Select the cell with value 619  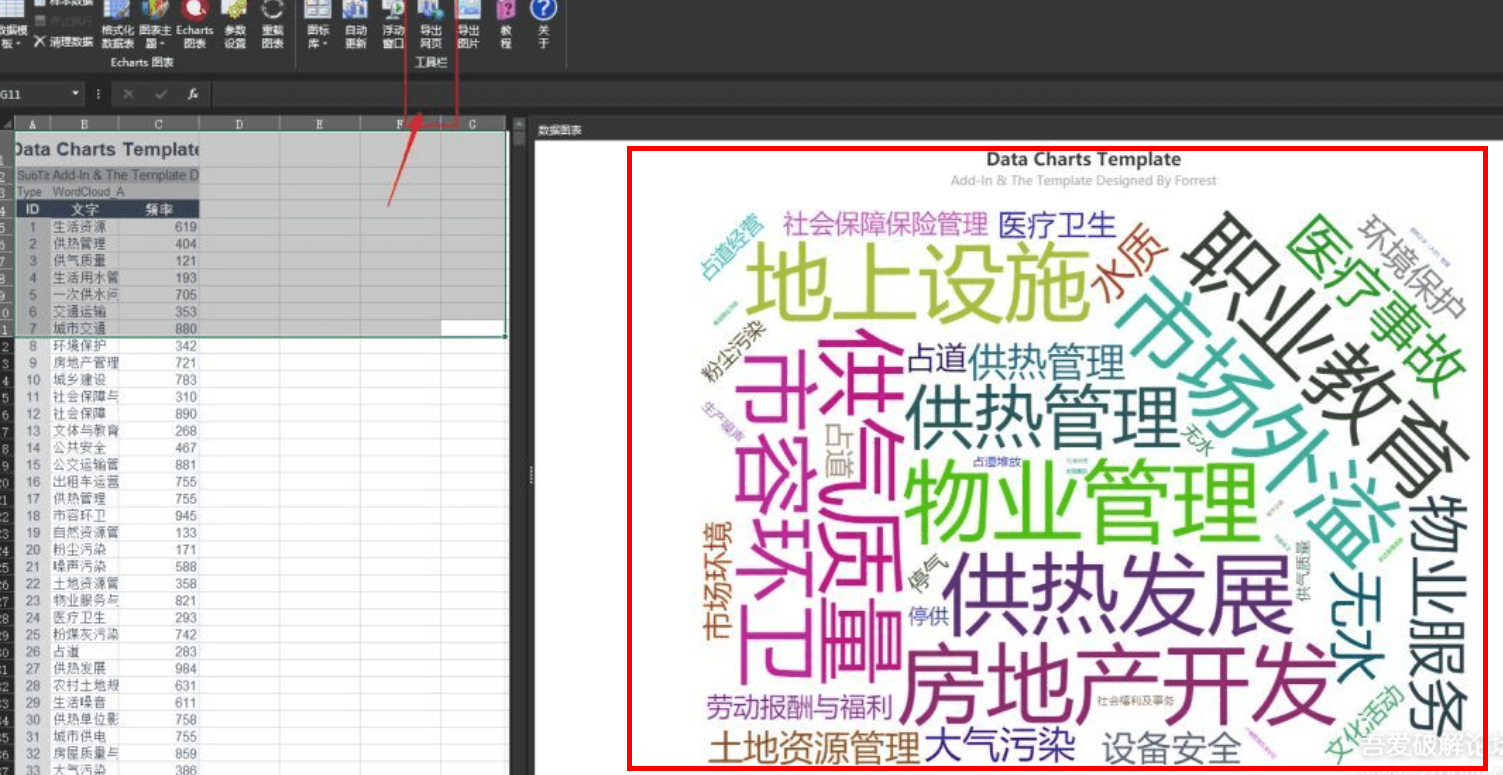click(159, 227)
